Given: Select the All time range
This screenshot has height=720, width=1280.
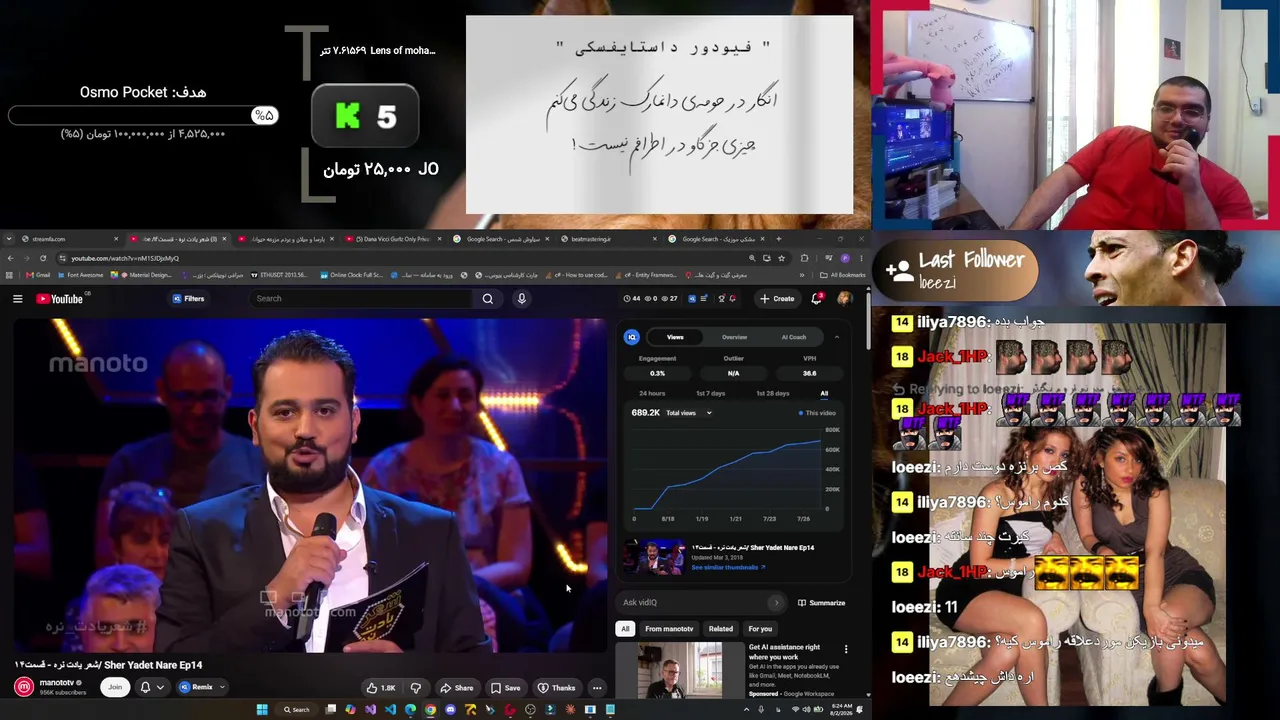Looking at the screenshot, I should tap(824, 393).
